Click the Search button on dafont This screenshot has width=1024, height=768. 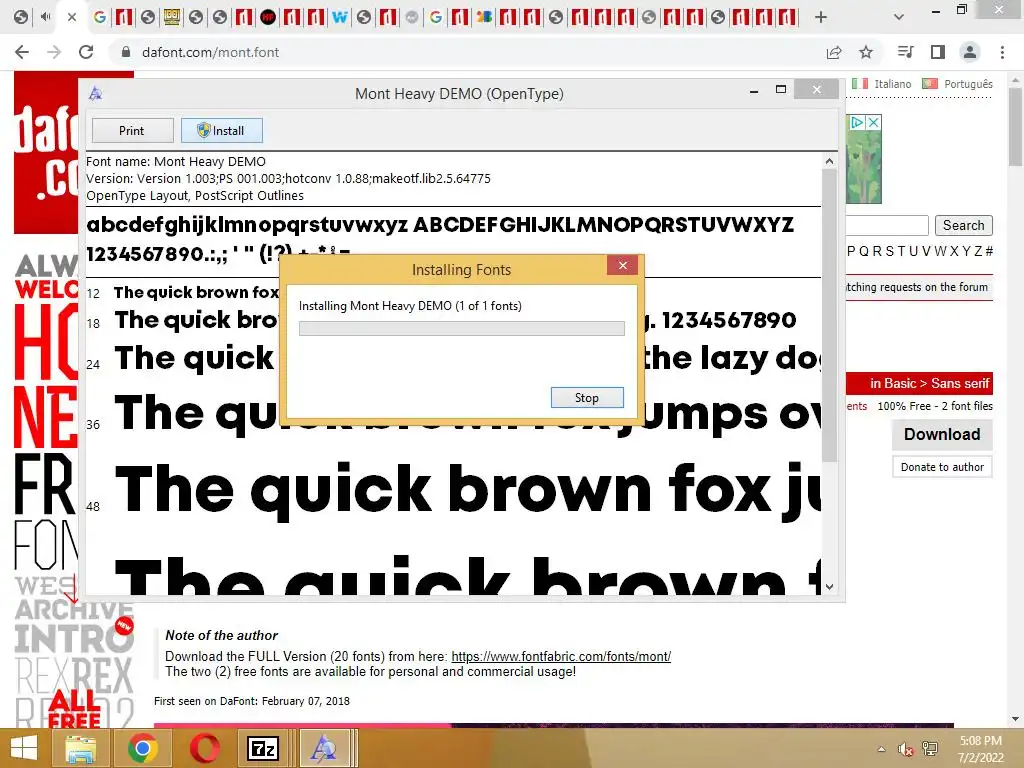963,225
